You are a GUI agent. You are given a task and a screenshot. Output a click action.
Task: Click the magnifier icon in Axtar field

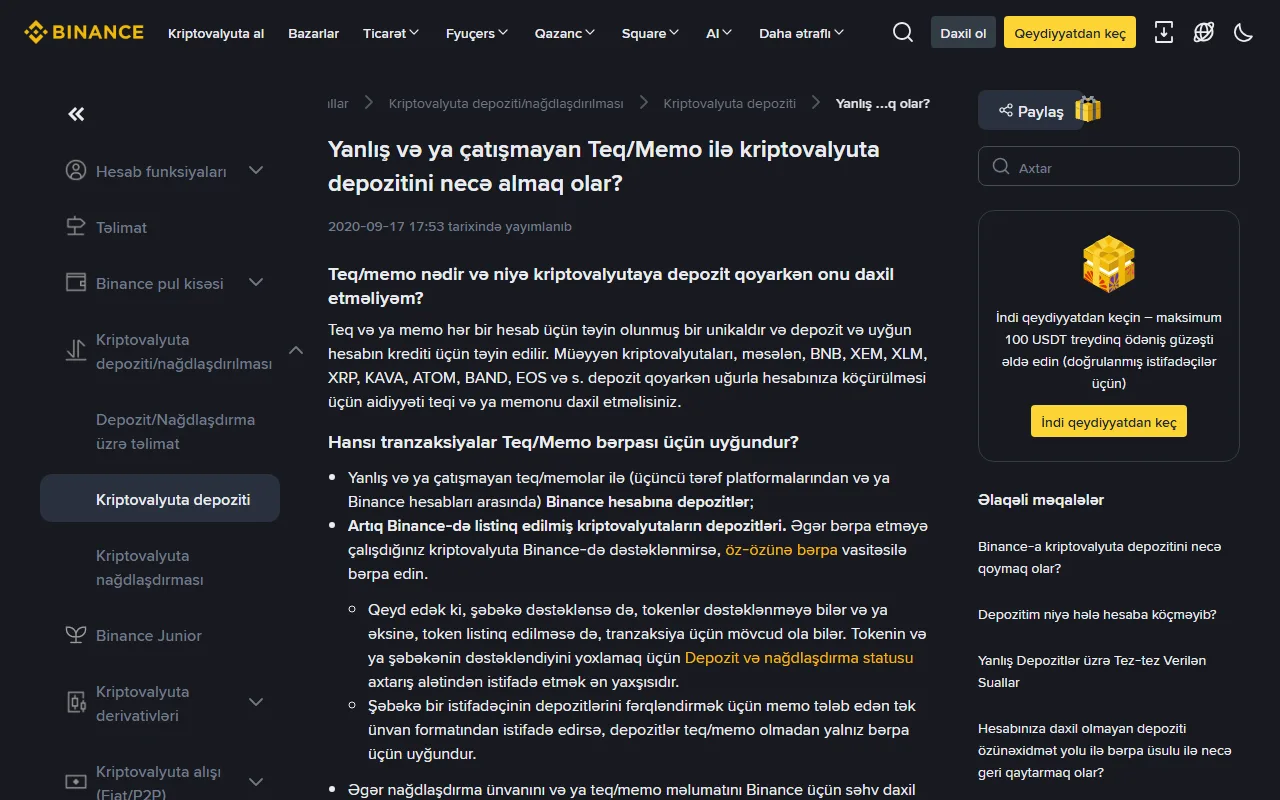(1001, 167)
